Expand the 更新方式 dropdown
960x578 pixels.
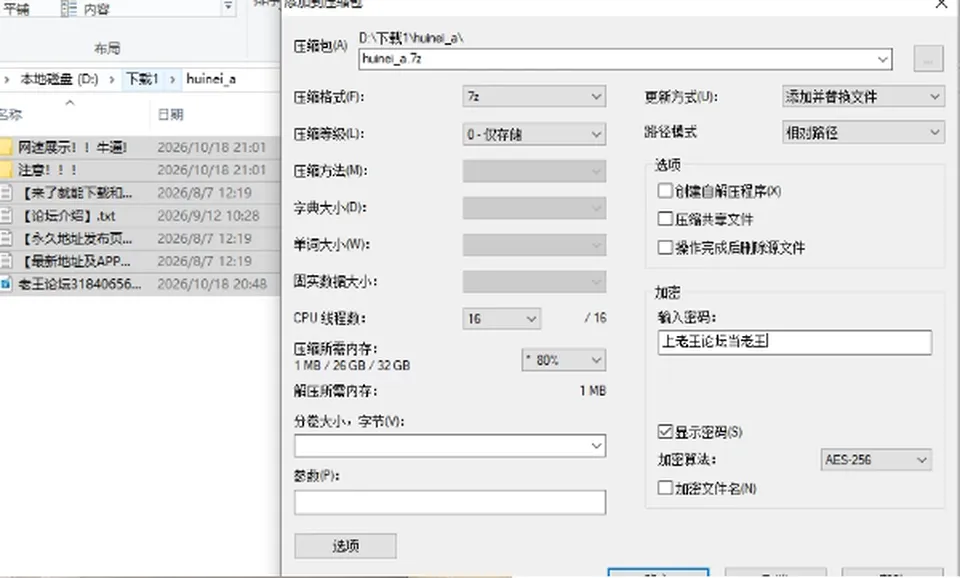pos(863,97)
